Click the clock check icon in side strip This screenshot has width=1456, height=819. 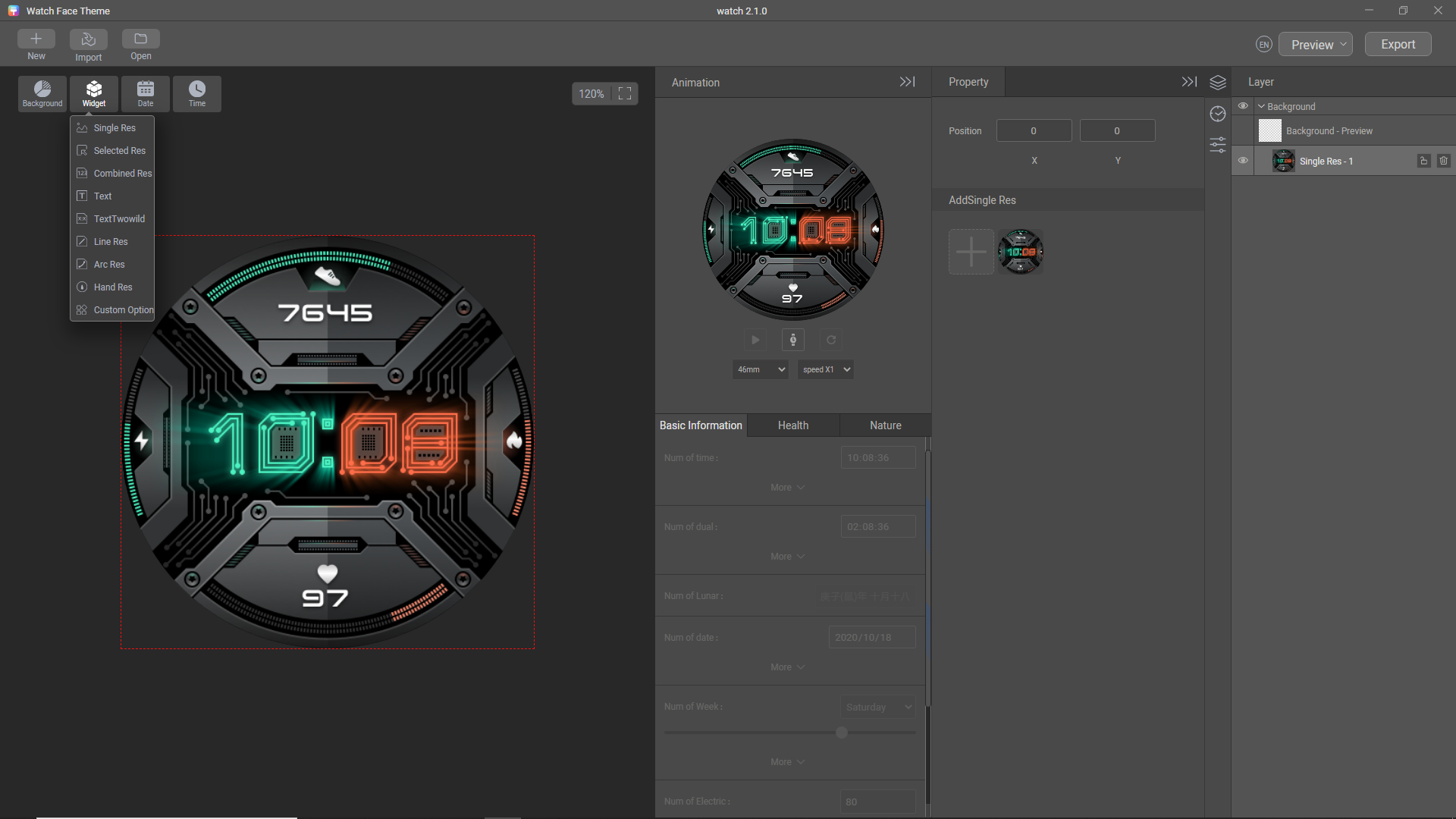1218,114
